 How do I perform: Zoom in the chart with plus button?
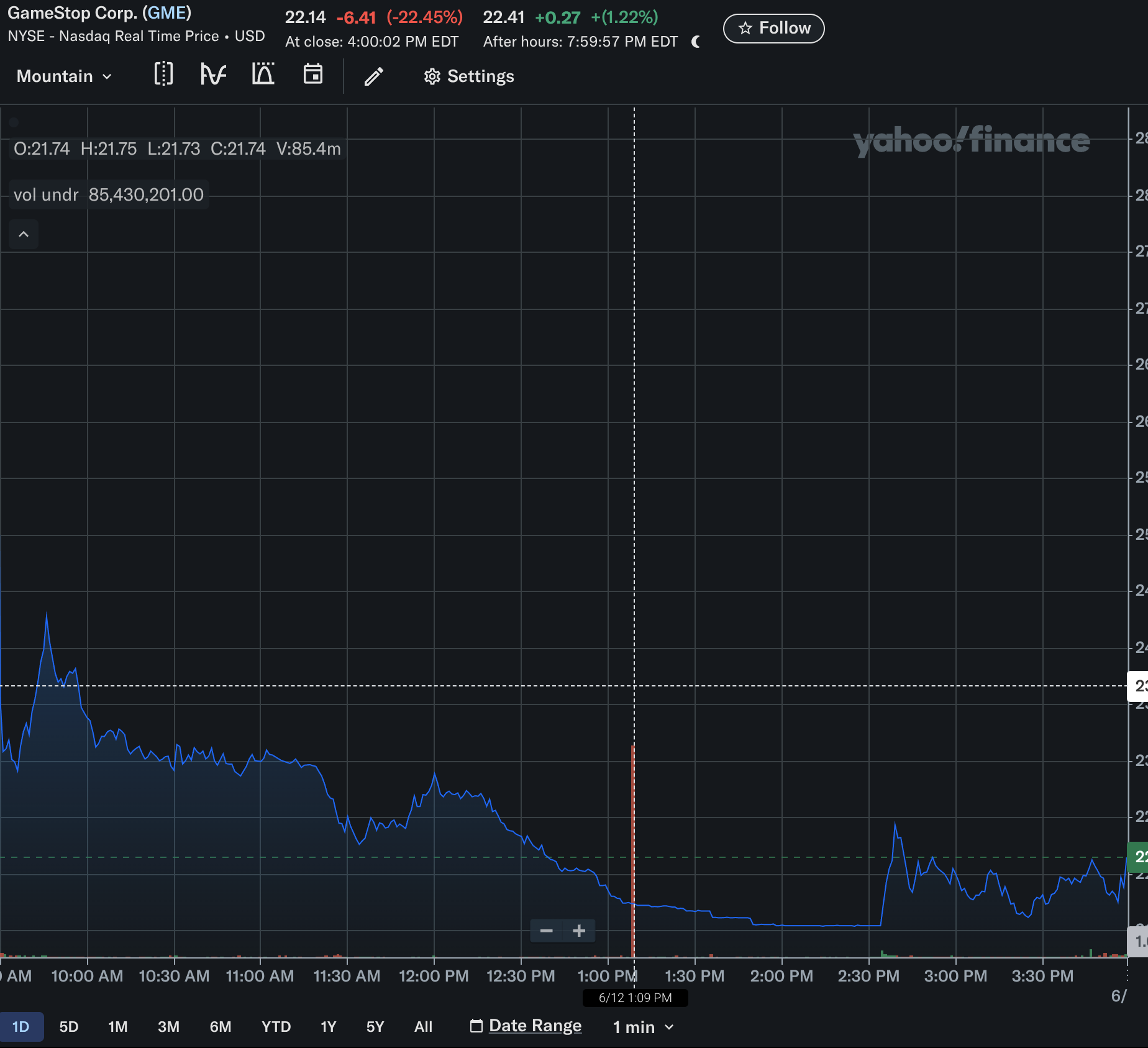tap(579, 931)
